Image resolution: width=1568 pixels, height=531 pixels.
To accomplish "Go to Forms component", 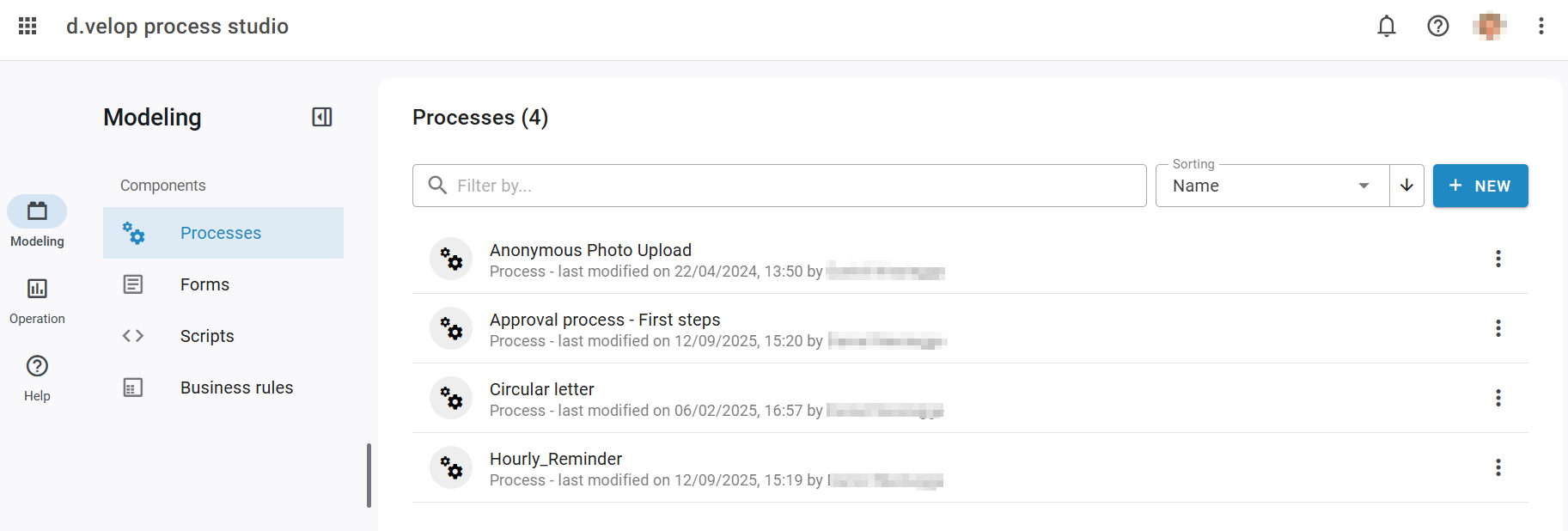I will [204, 284].
